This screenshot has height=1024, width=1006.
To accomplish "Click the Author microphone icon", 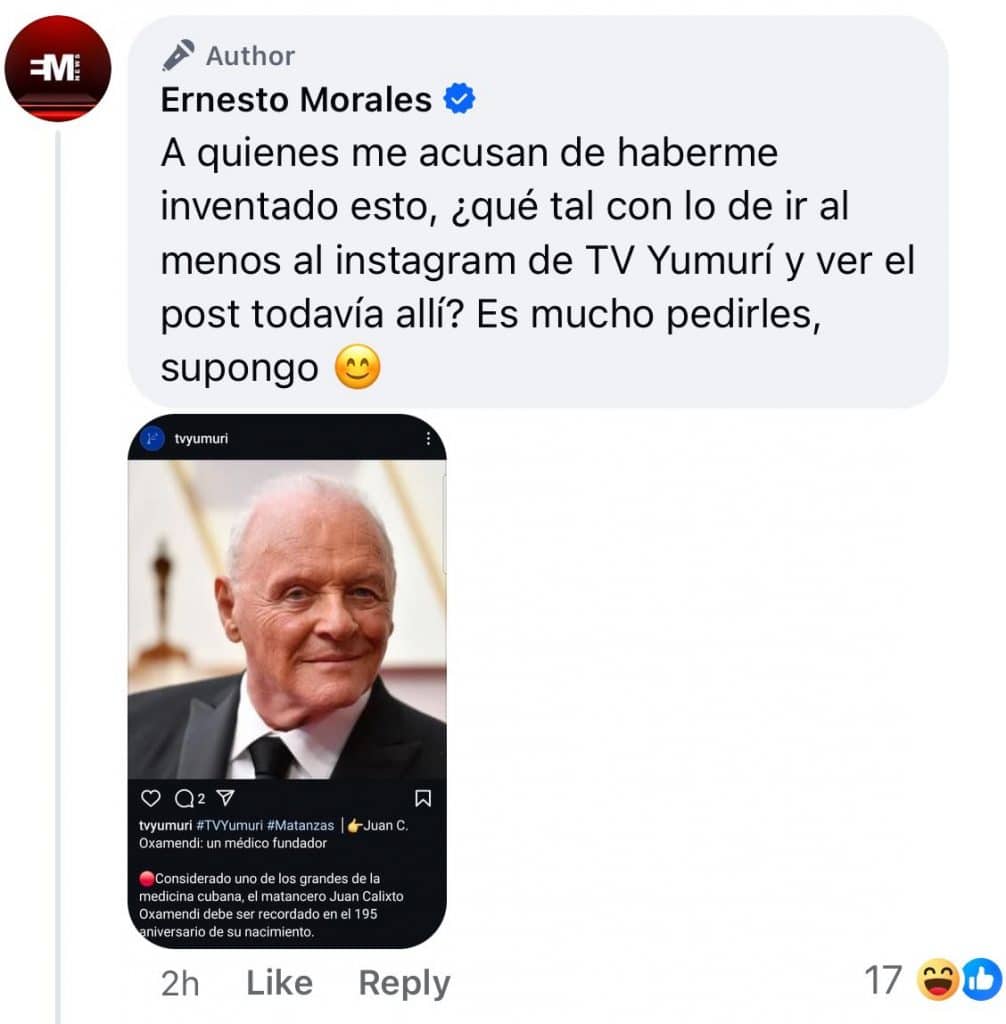I will (x=178, y=55).
